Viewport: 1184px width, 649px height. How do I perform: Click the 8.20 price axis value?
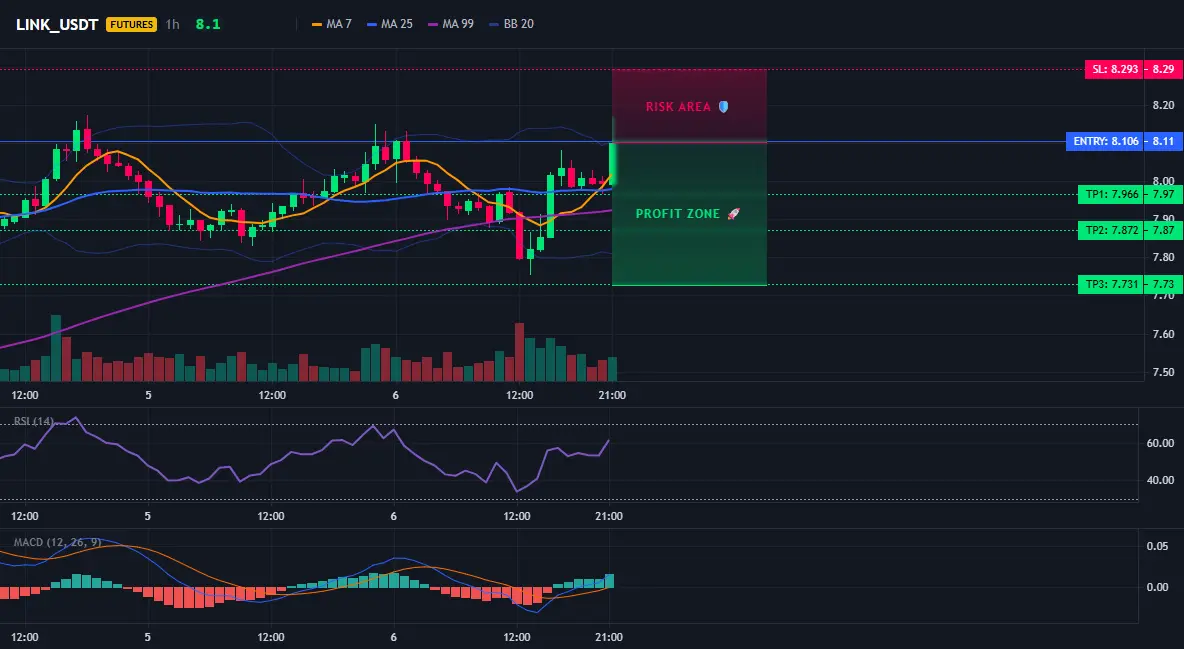[x=1164, y=106]
